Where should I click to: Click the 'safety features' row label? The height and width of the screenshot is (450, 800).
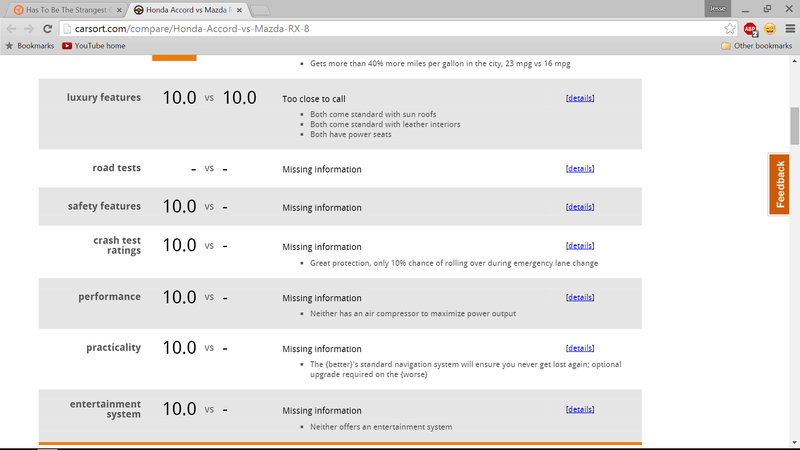click(x=104, y=206)
